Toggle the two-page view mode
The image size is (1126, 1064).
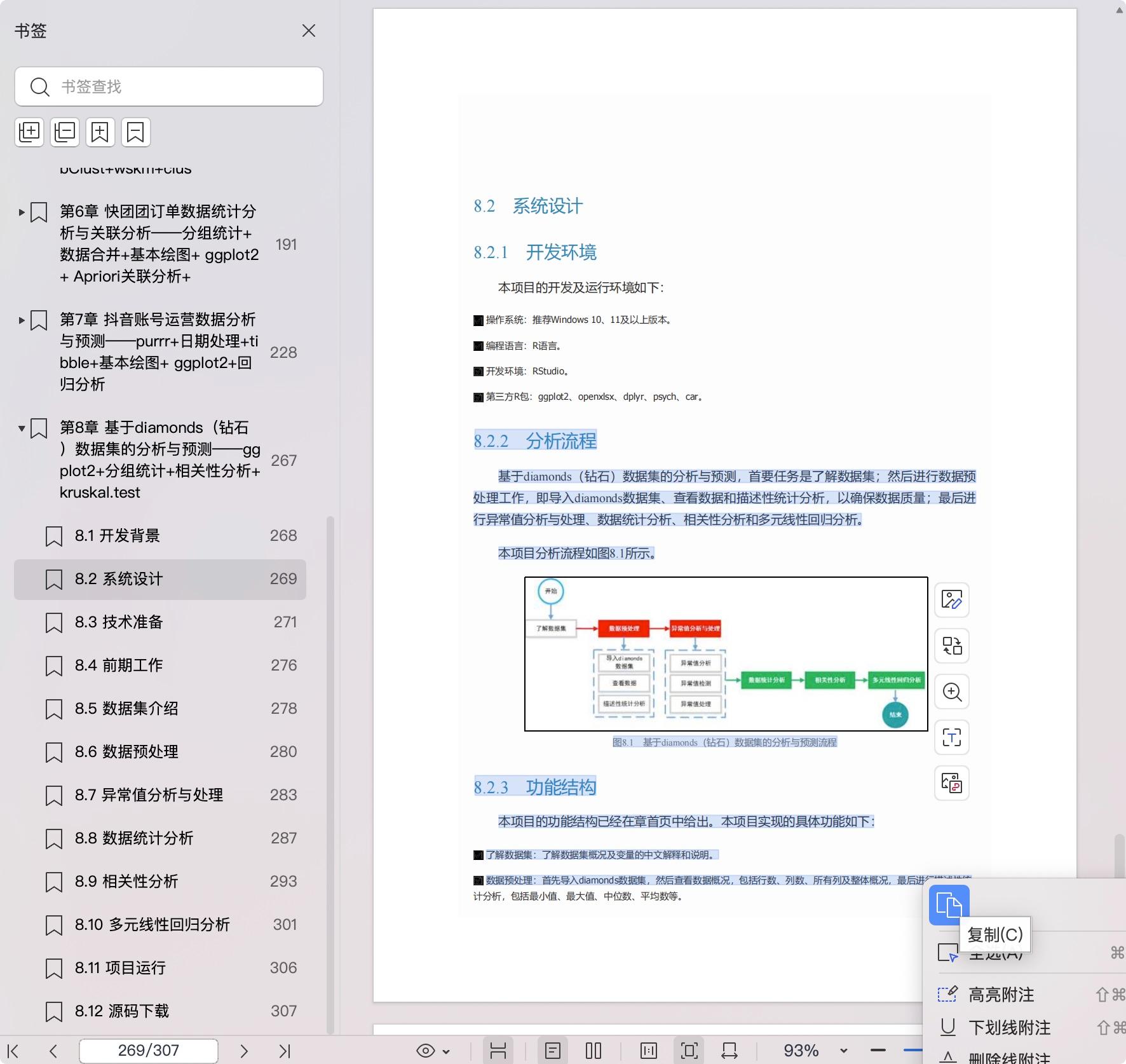coord(593,1051)
